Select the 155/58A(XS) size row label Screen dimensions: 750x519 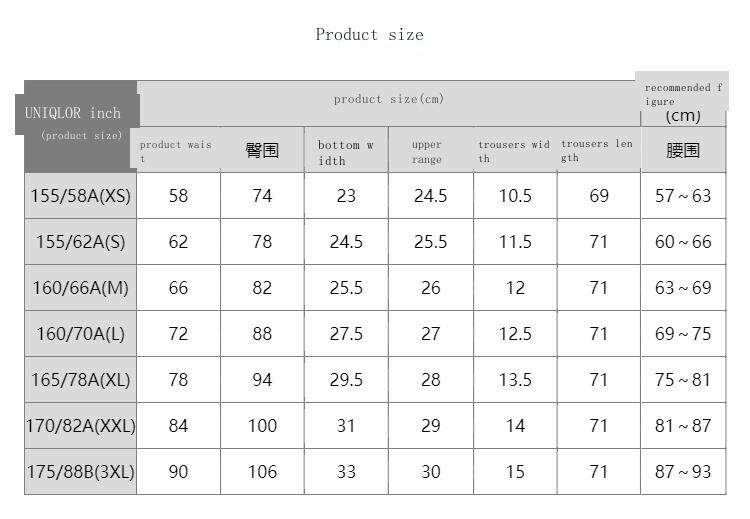coord(81,196)
